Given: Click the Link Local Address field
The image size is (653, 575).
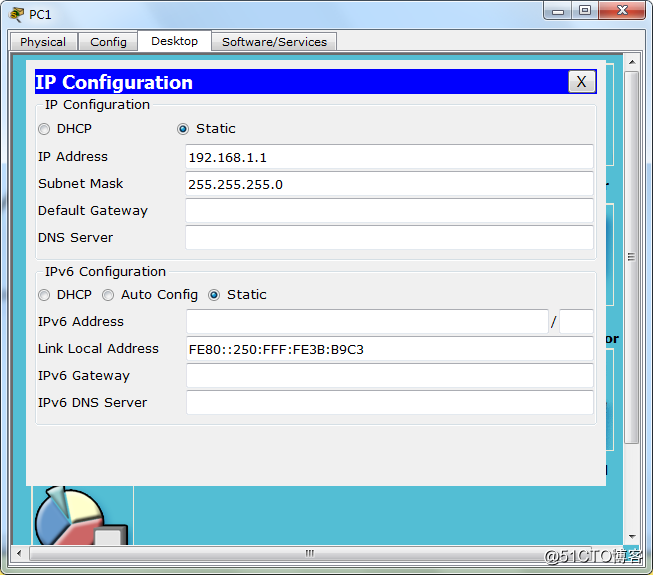Looking at the screenshot, I should click(390, 349).
